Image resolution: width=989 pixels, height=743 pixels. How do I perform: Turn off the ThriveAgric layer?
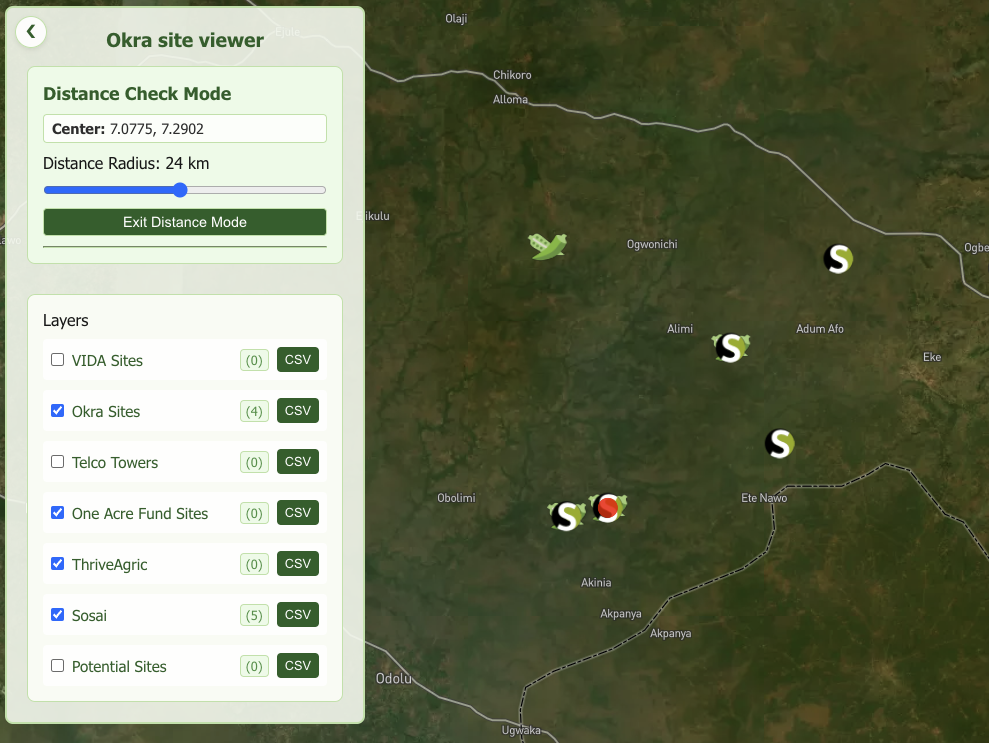click(x=58, y=564)
